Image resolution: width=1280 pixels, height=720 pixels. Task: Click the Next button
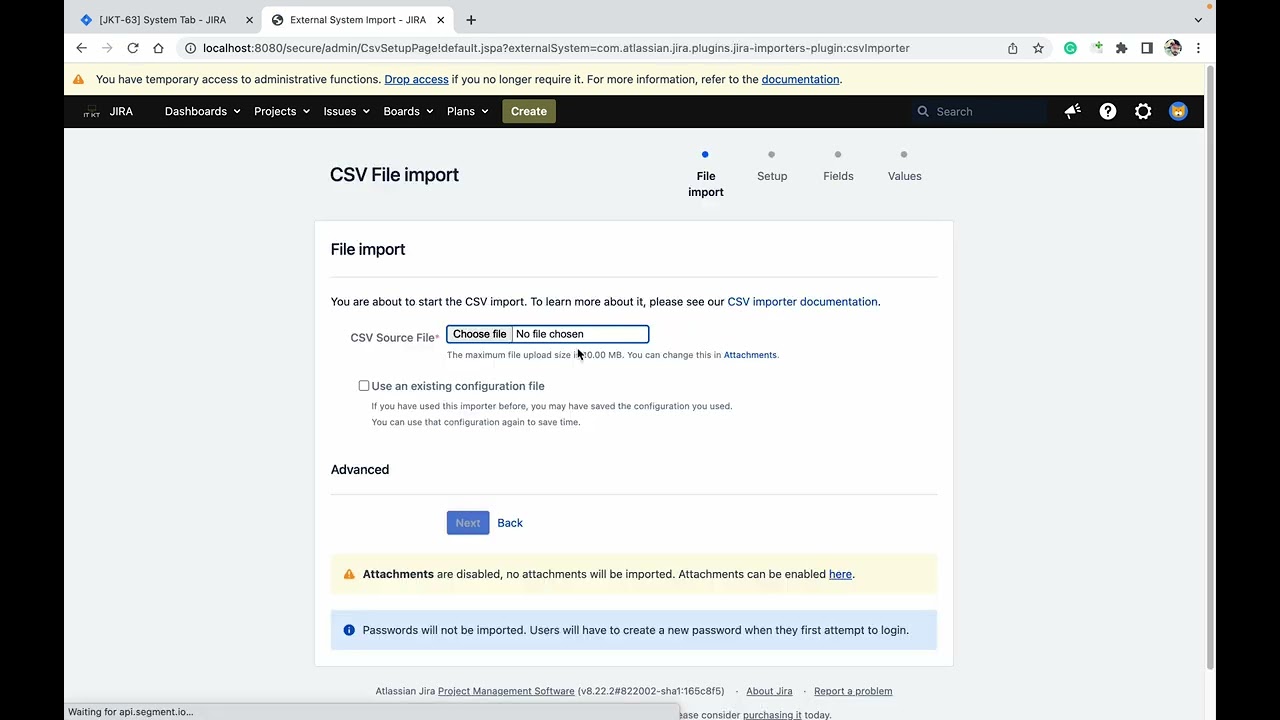click(x=468, y=523)
